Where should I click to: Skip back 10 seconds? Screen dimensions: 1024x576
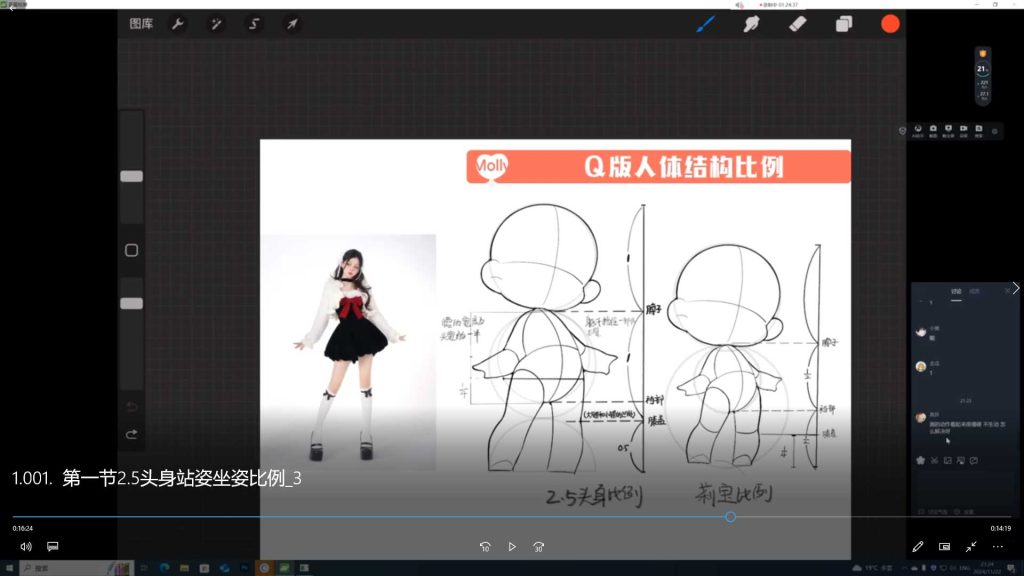point(485,547)
